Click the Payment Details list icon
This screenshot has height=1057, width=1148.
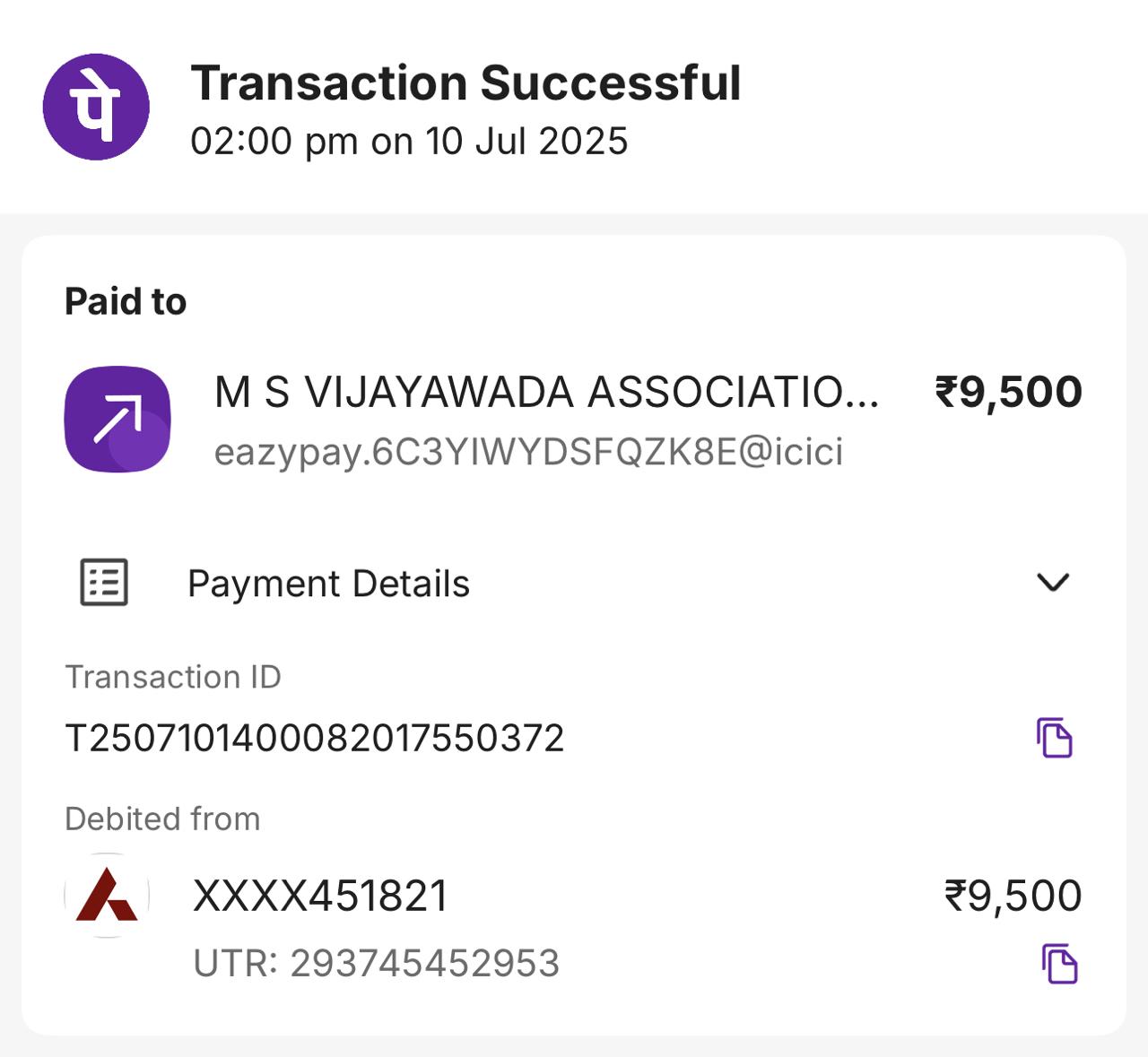pos(104,583)
